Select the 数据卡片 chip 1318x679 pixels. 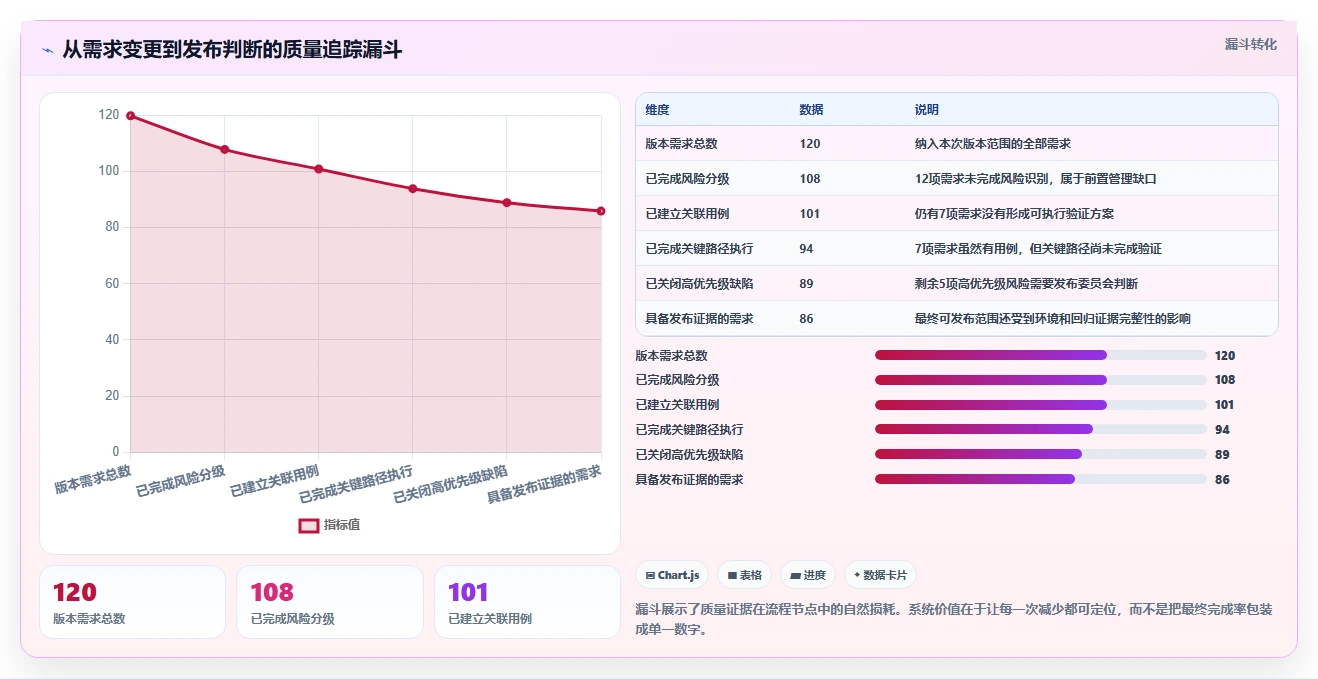tap(880, 575)
